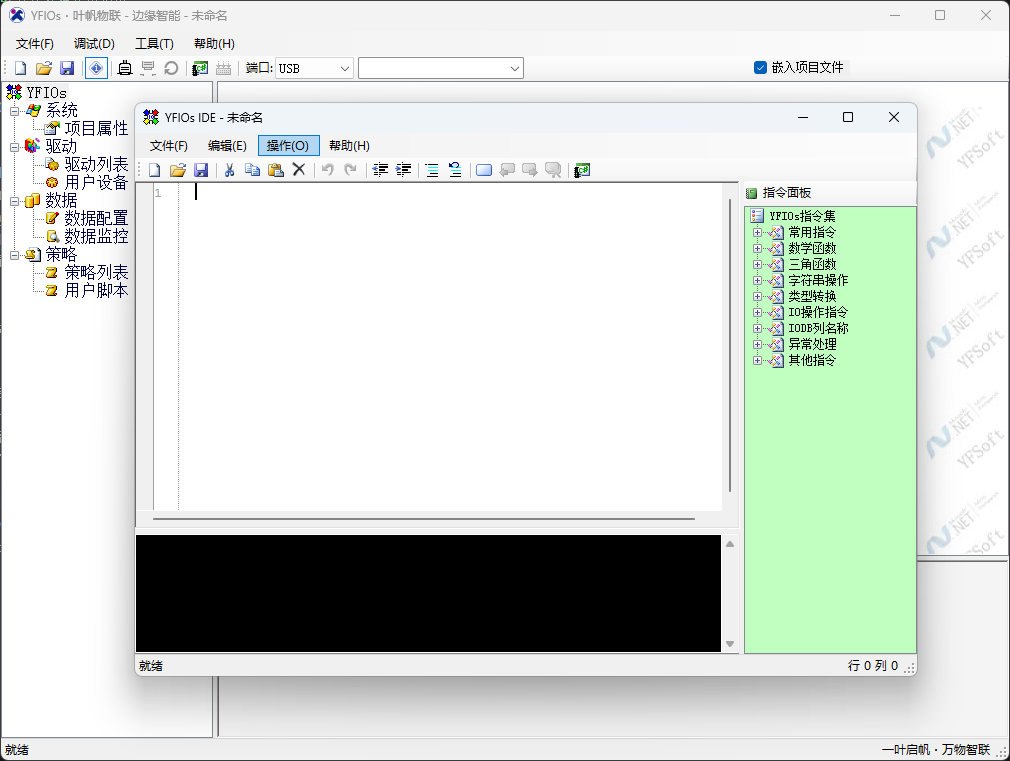Open 文件(F) menu in YFIOs IDE window

tap(169, 146)
